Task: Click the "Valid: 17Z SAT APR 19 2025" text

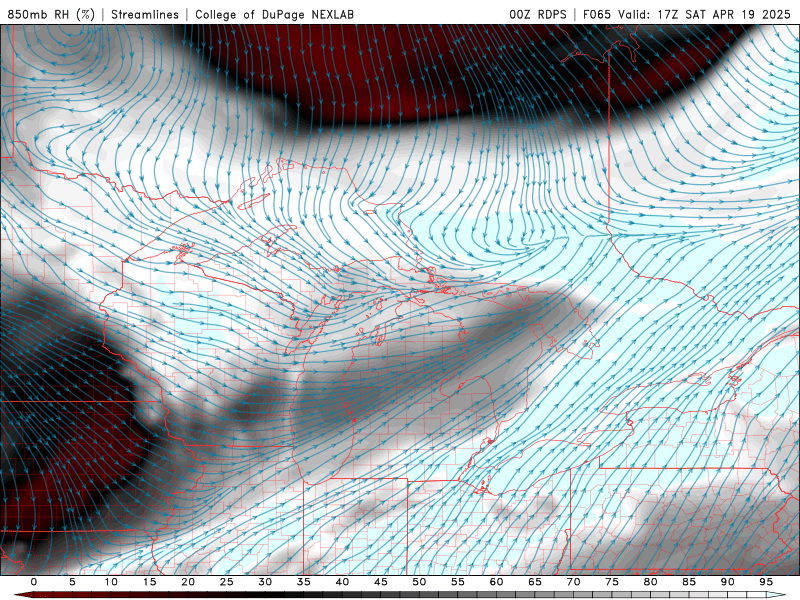Action: 704,14
